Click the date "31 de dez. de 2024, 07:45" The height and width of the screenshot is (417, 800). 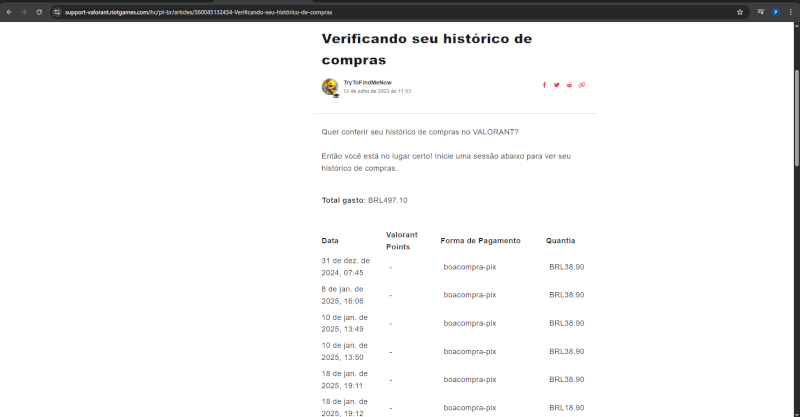coord(345,266)
